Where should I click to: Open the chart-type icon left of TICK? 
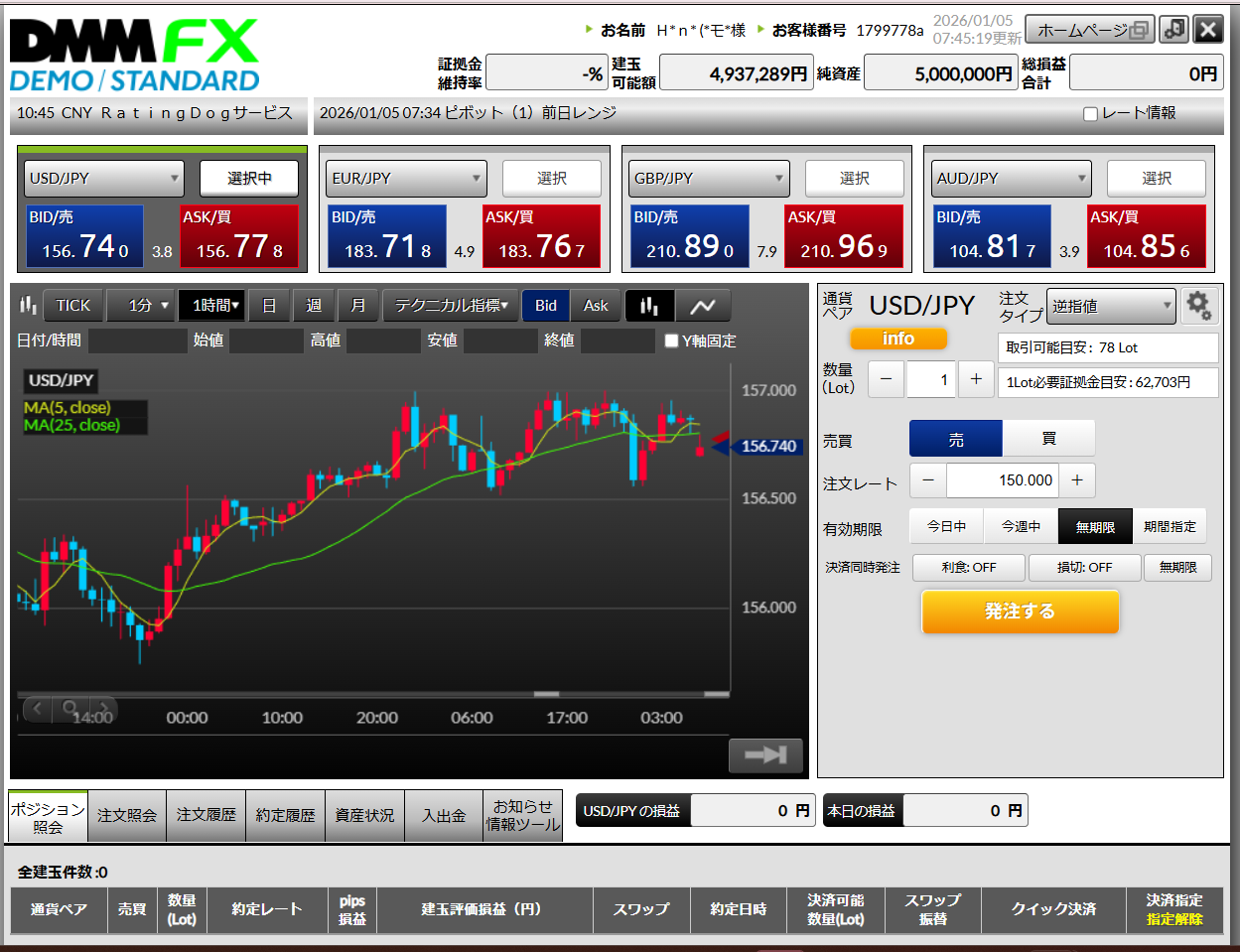point(29,306)
